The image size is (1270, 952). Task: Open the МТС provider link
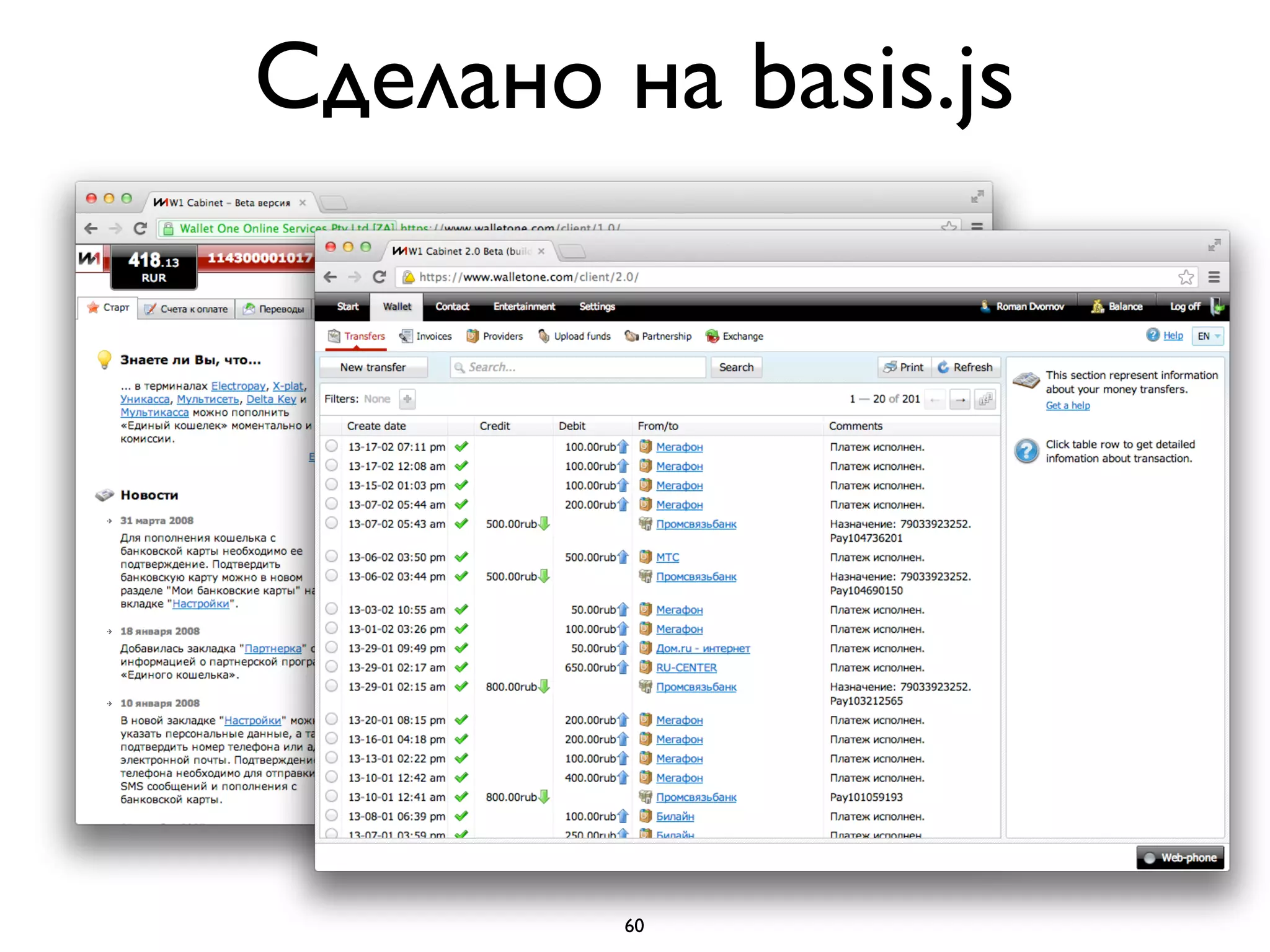point(667,557)
